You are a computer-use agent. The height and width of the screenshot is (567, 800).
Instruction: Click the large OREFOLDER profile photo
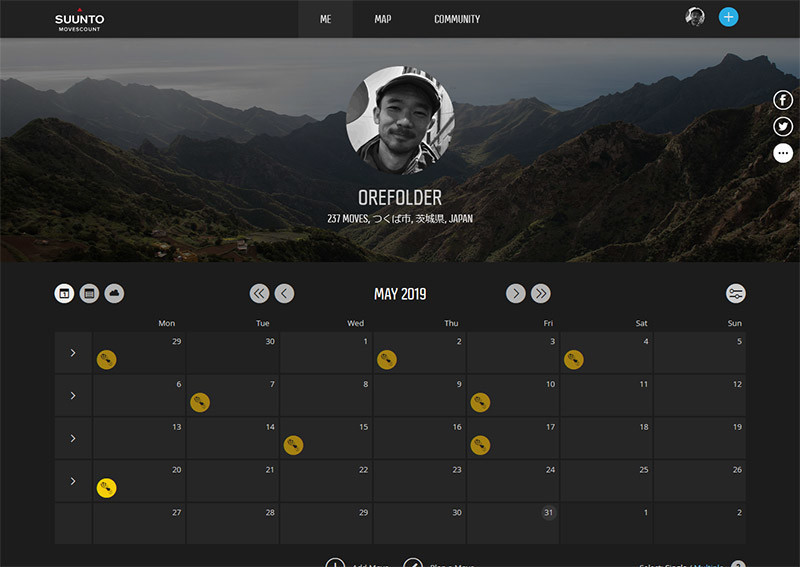(x=400, y=120)
